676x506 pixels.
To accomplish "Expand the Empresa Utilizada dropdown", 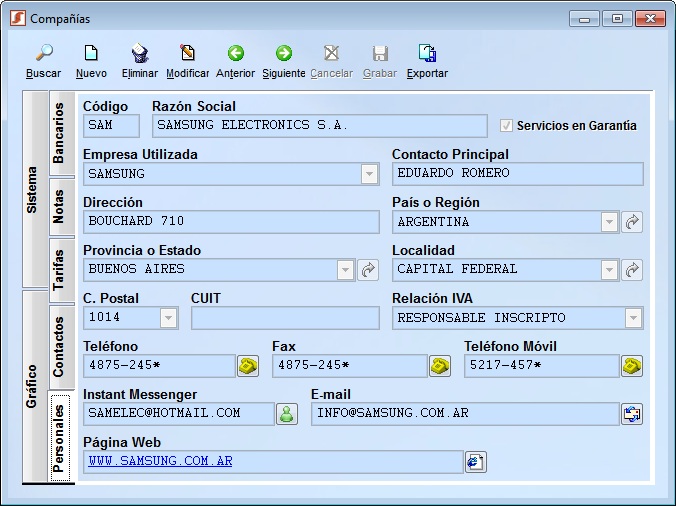I will point(370,174).
